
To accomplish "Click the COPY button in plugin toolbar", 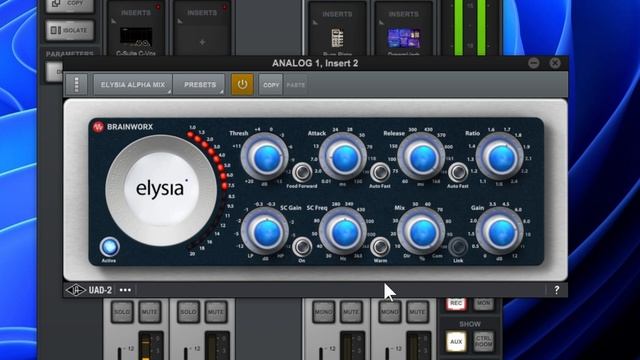I will (271, 85).
